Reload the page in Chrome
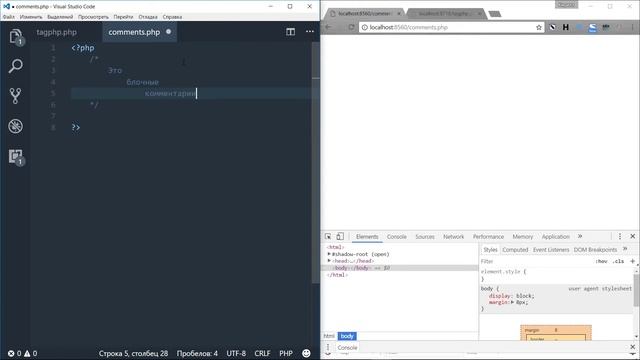The image size is (640, 360). [351, 27]
